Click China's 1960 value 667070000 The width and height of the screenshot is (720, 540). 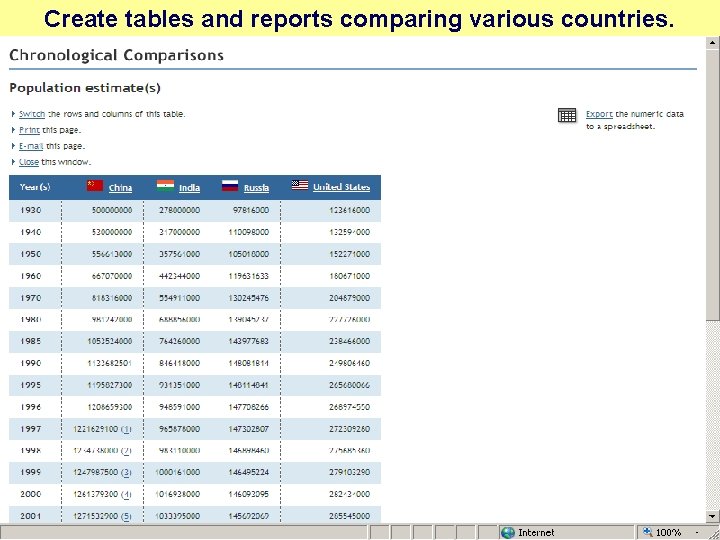point(112,276)
